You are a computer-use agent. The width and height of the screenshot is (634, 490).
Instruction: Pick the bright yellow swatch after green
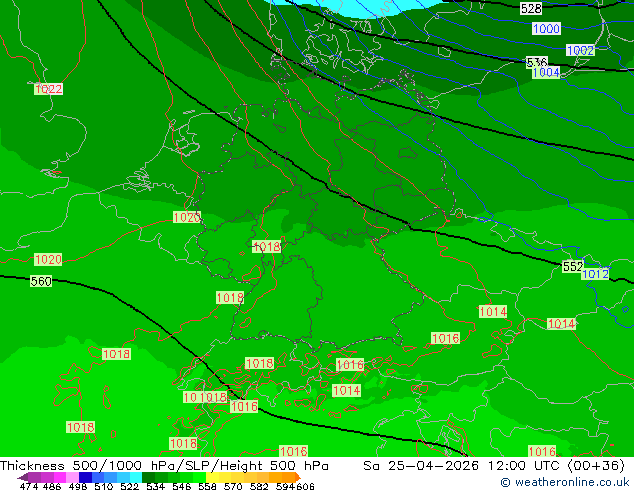[212, 477]
